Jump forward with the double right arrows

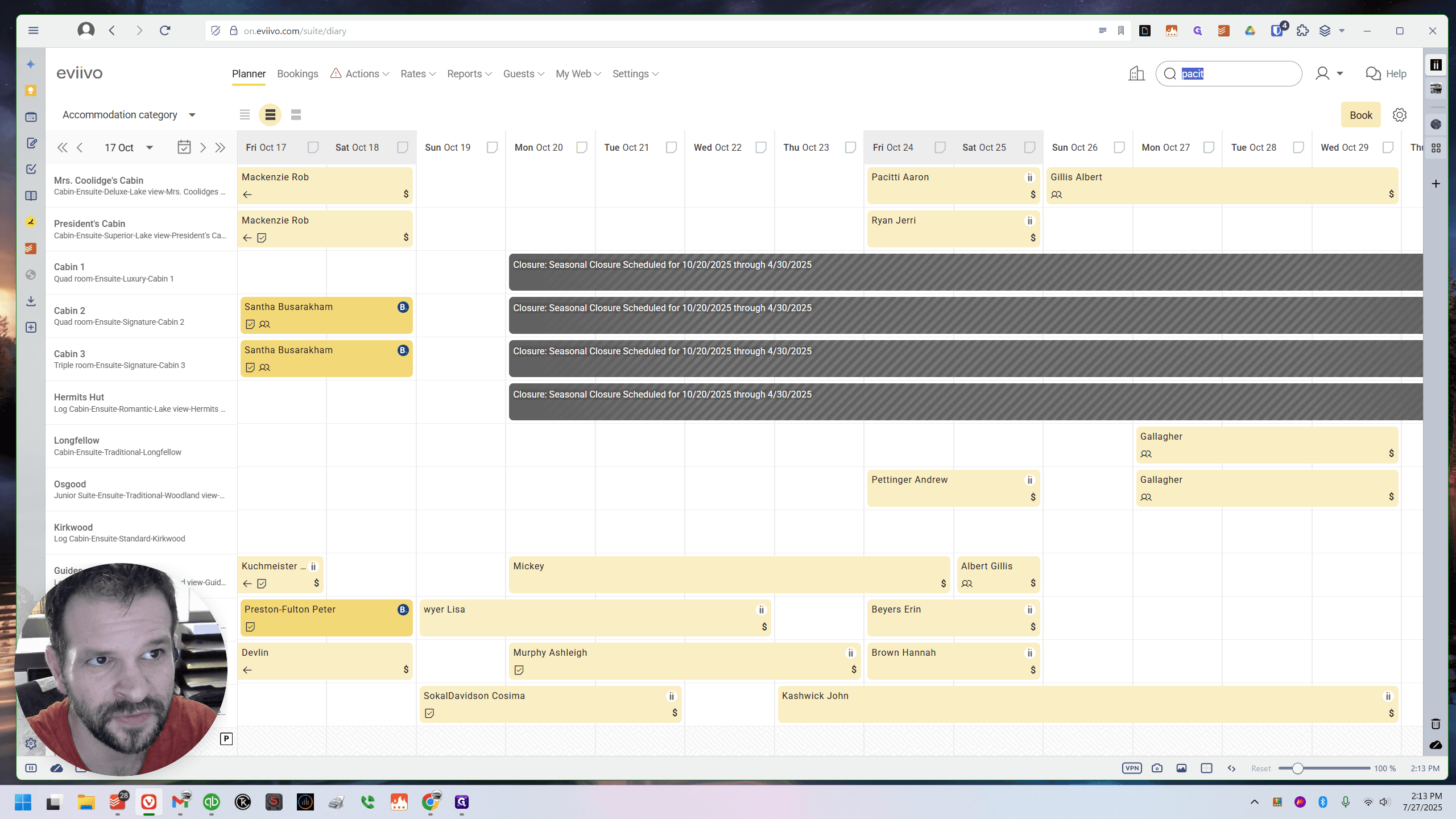(221, 148)
